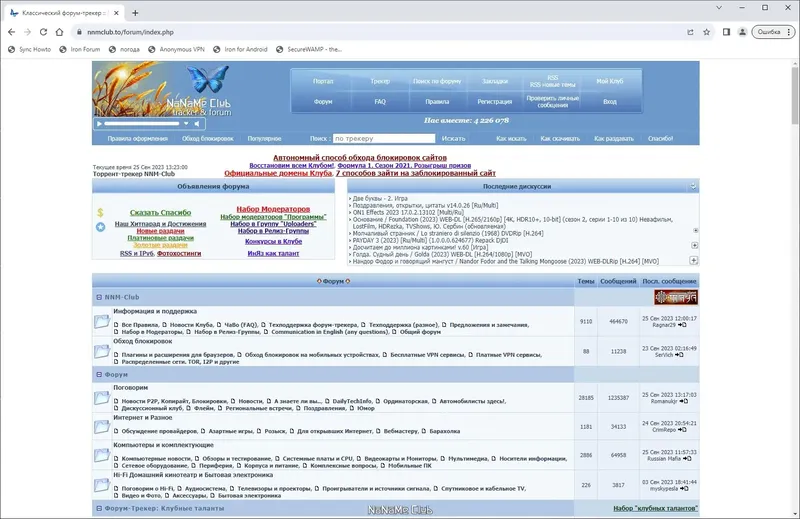Click the Вход login menu item

pyautogui.click(x=610, y=102)
